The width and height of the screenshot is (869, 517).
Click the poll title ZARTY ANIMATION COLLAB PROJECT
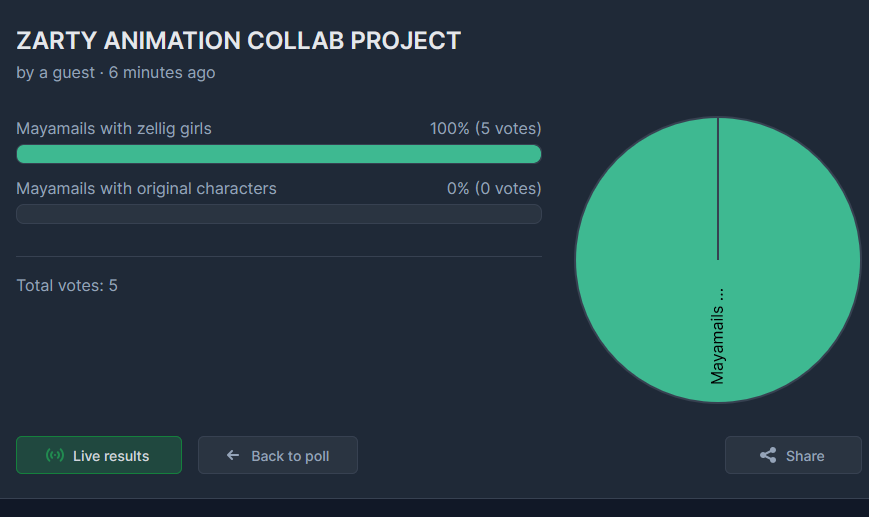coord(238,40)
